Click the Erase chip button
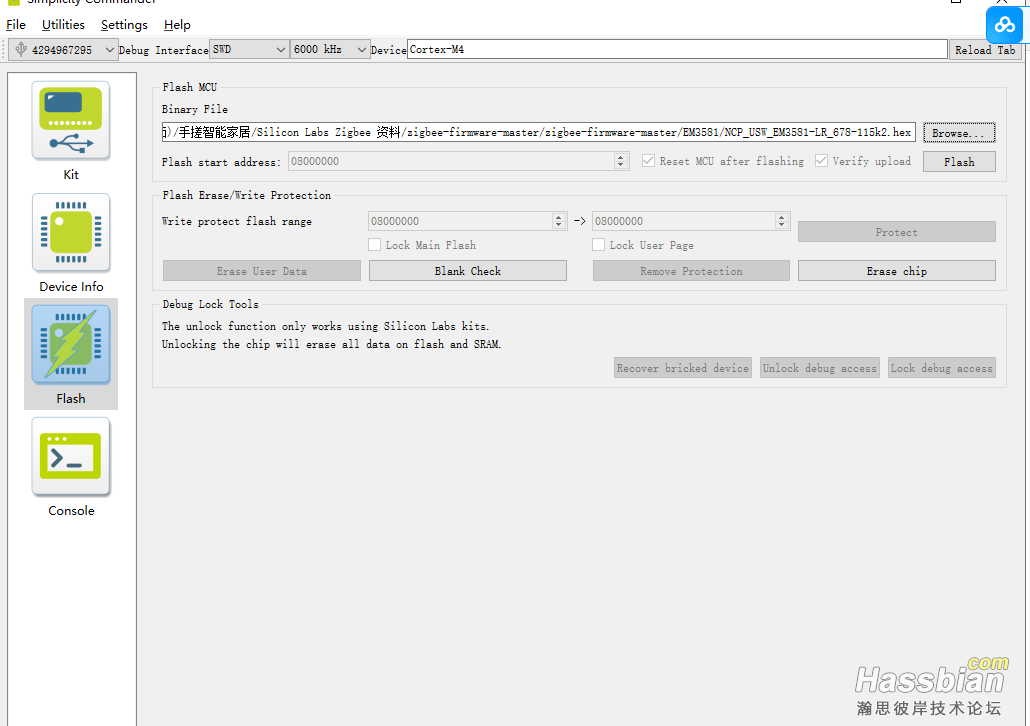1030x726 pixels. [x=897, y=271]
